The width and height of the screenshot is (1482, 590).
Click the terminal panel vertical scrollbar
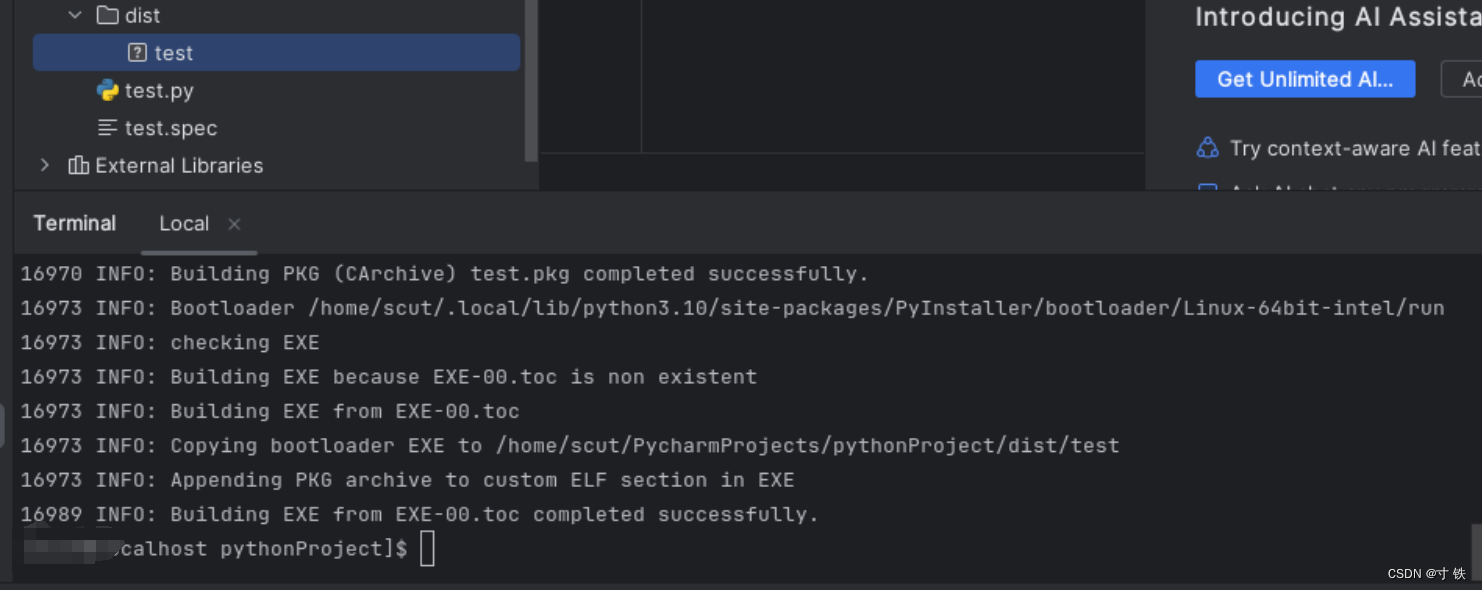[x=1476, y=545]
